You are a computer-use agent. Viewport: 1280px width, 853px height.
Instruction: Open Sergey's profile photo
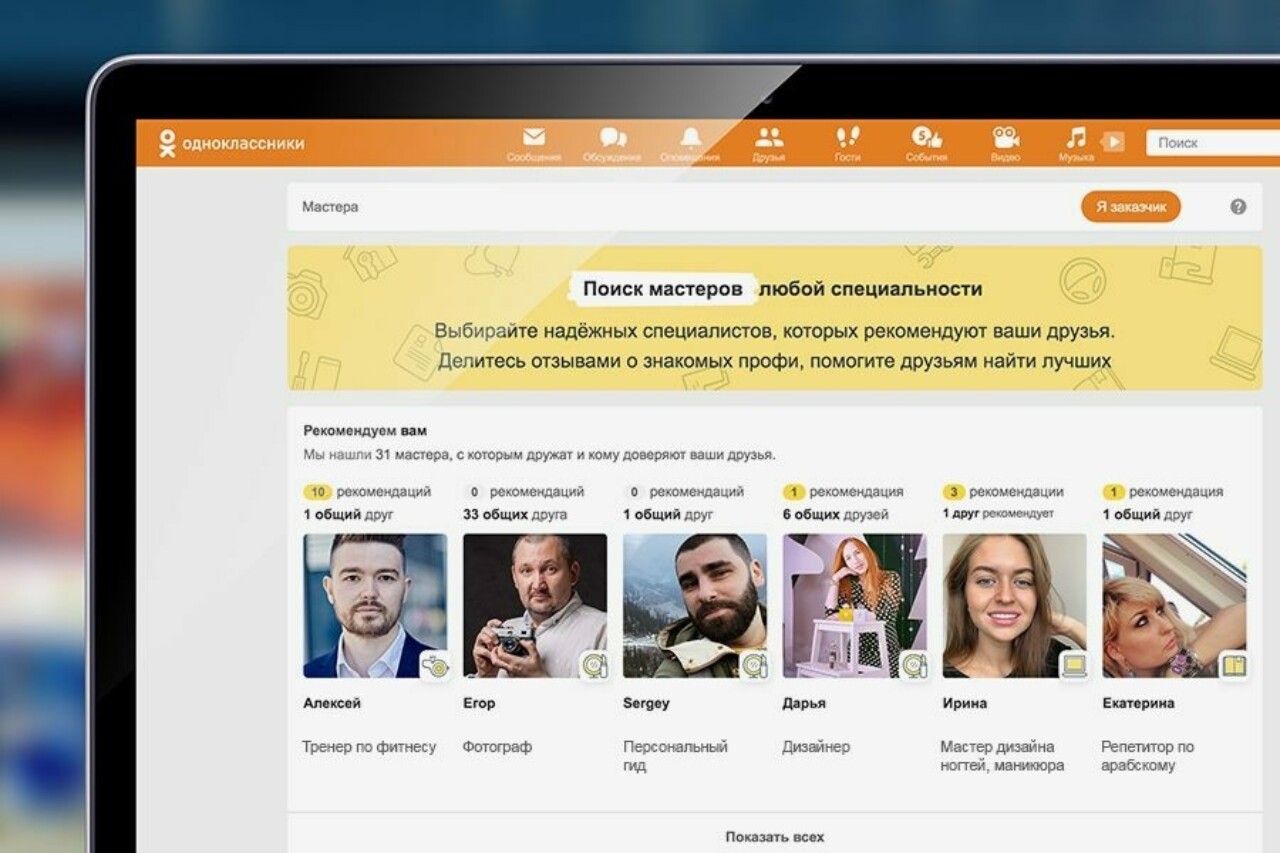pyautogui.click(x=695, y=605)
